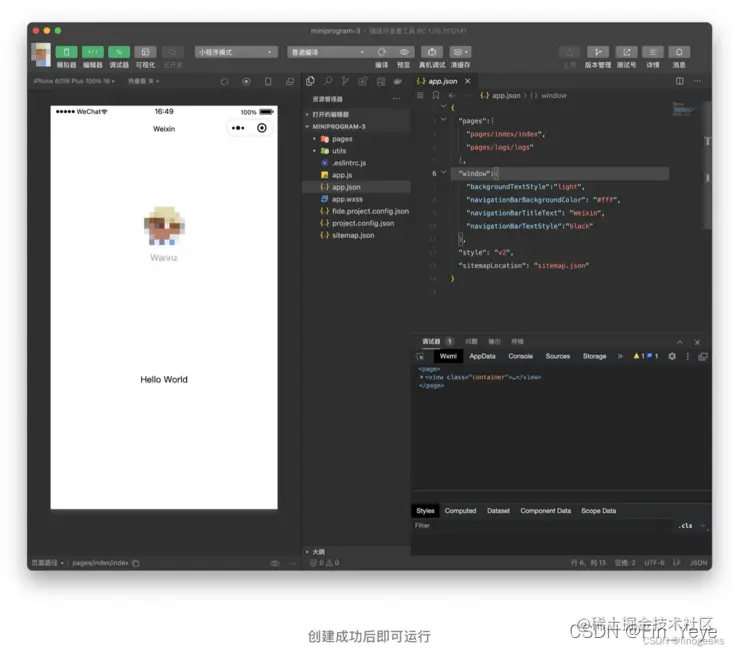Open the fide.project.config.json file

coord(357,212)
